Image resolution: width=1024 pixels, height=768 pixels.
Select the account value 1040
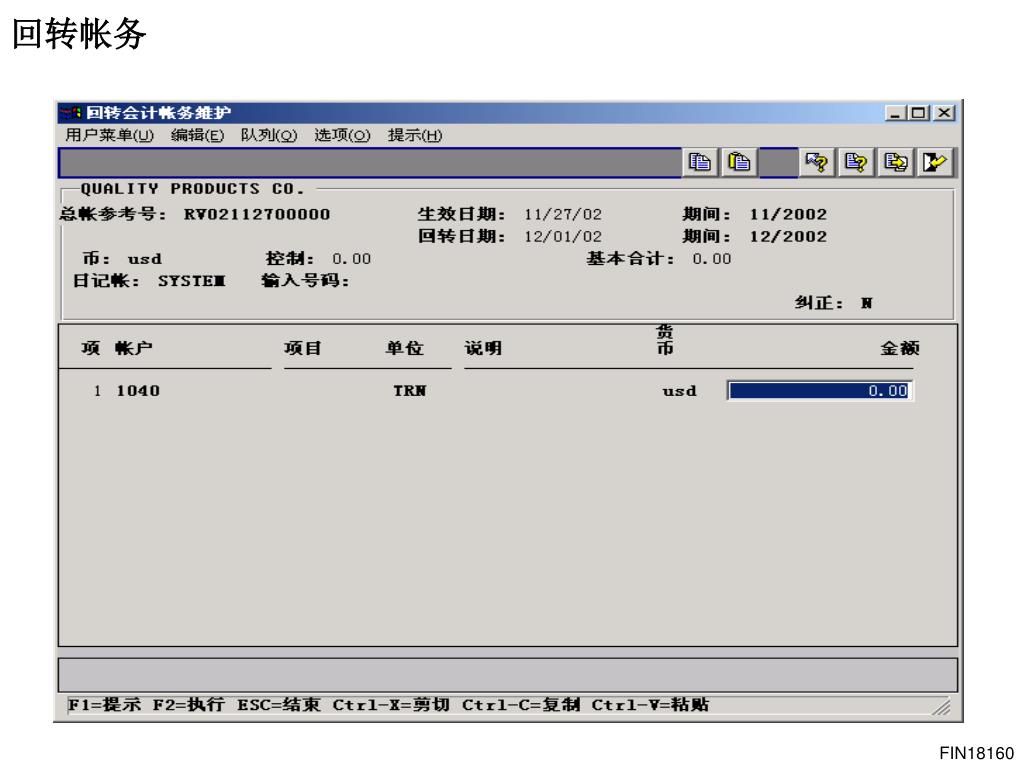pos(138,391)
